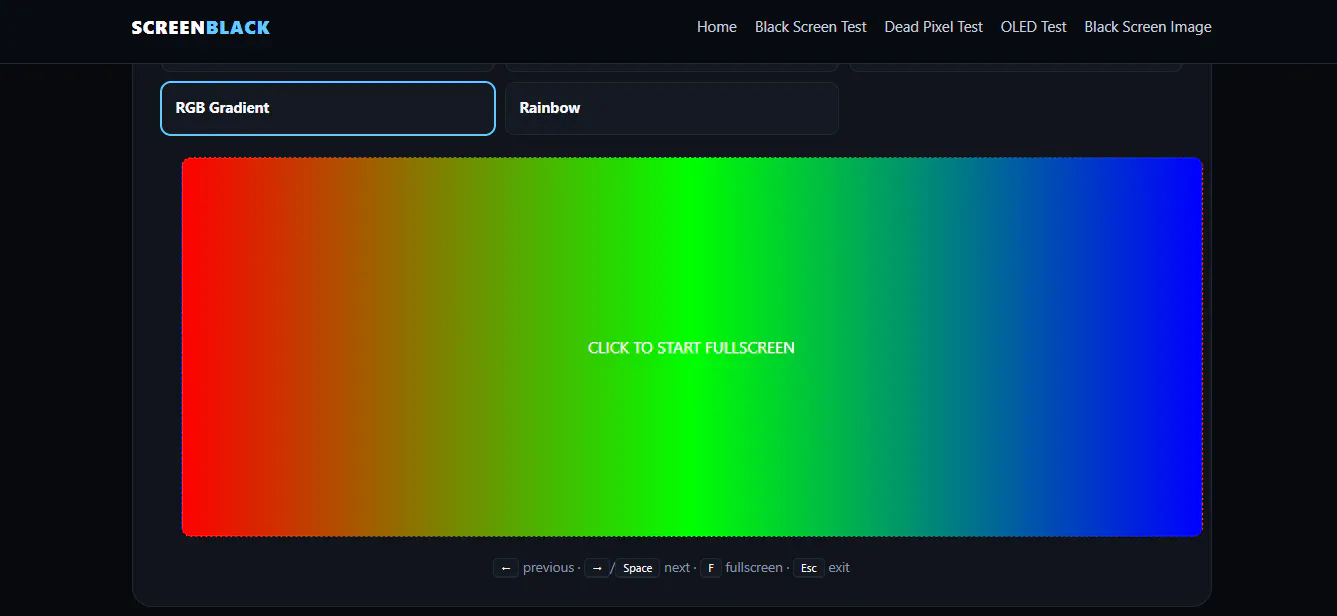Viewport: 1337px width, 616px height.
Task: Click the 'previous' label text
Action: click(549, 568)
